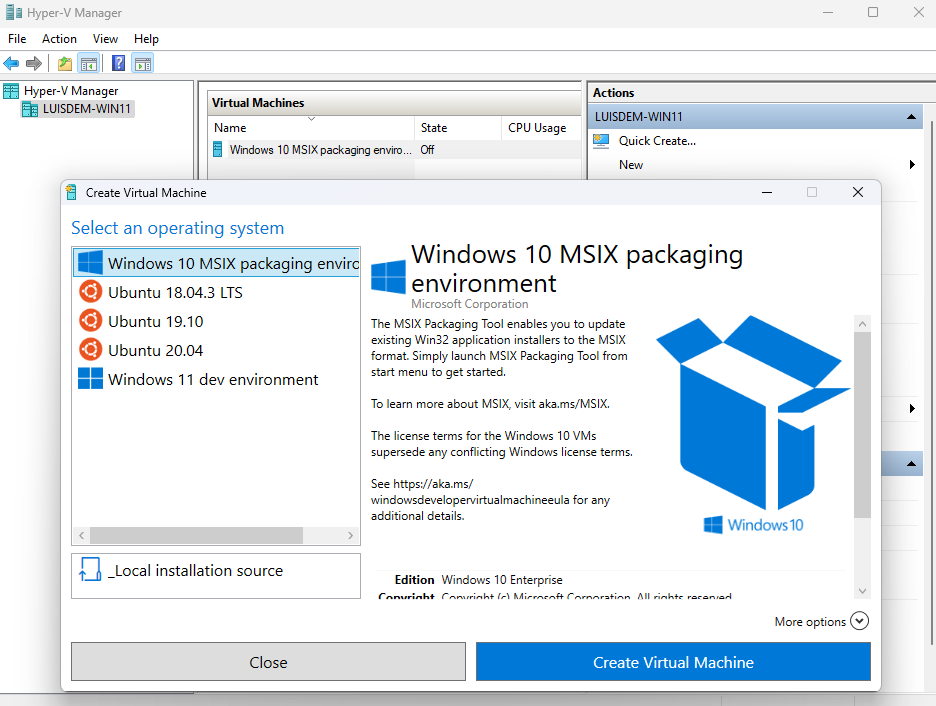Click description pane scroll up arrow

[x=862, y=324]
